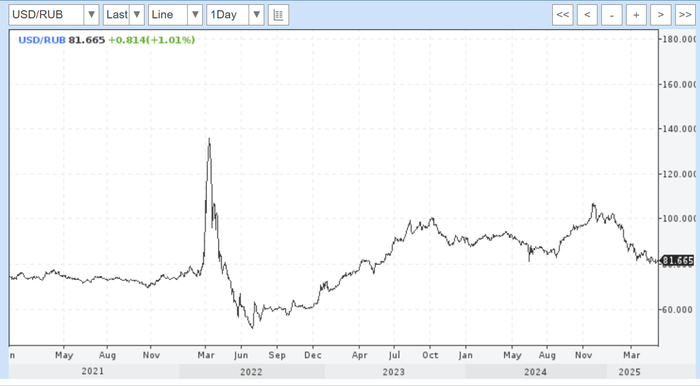Zoom out using the minus button
Screen dimensions: 700x386
coord(612,15)
